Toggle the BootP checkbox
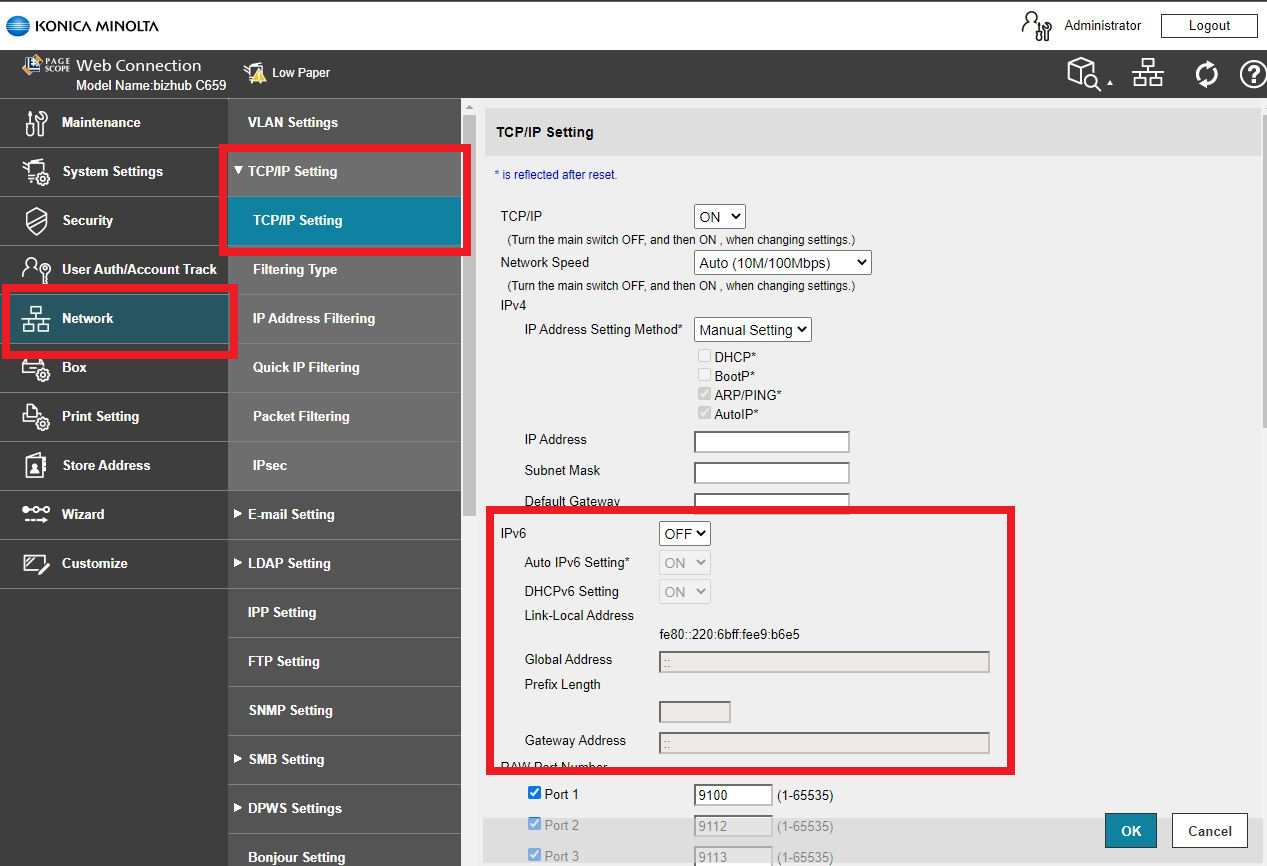1267x866 pixels. [x=705, y=375]
